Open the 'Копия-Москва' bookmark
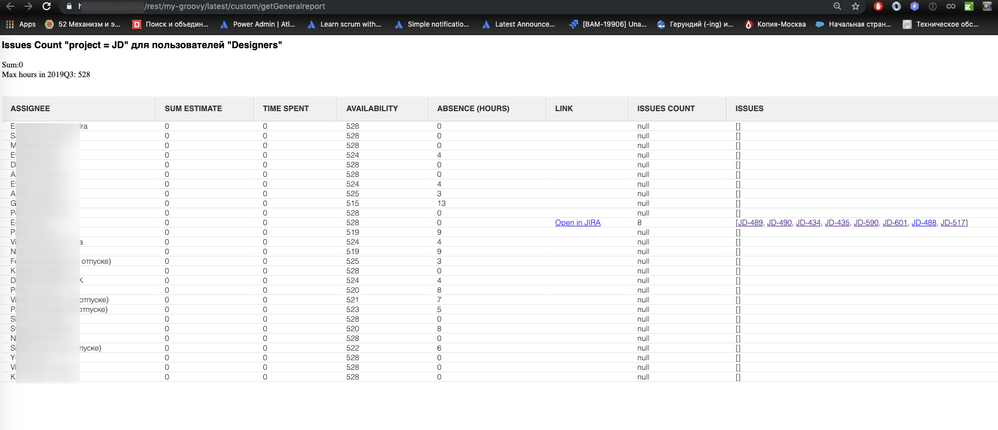Image resolution: width=998 pixels, height=430 pixels. [775, 25]
